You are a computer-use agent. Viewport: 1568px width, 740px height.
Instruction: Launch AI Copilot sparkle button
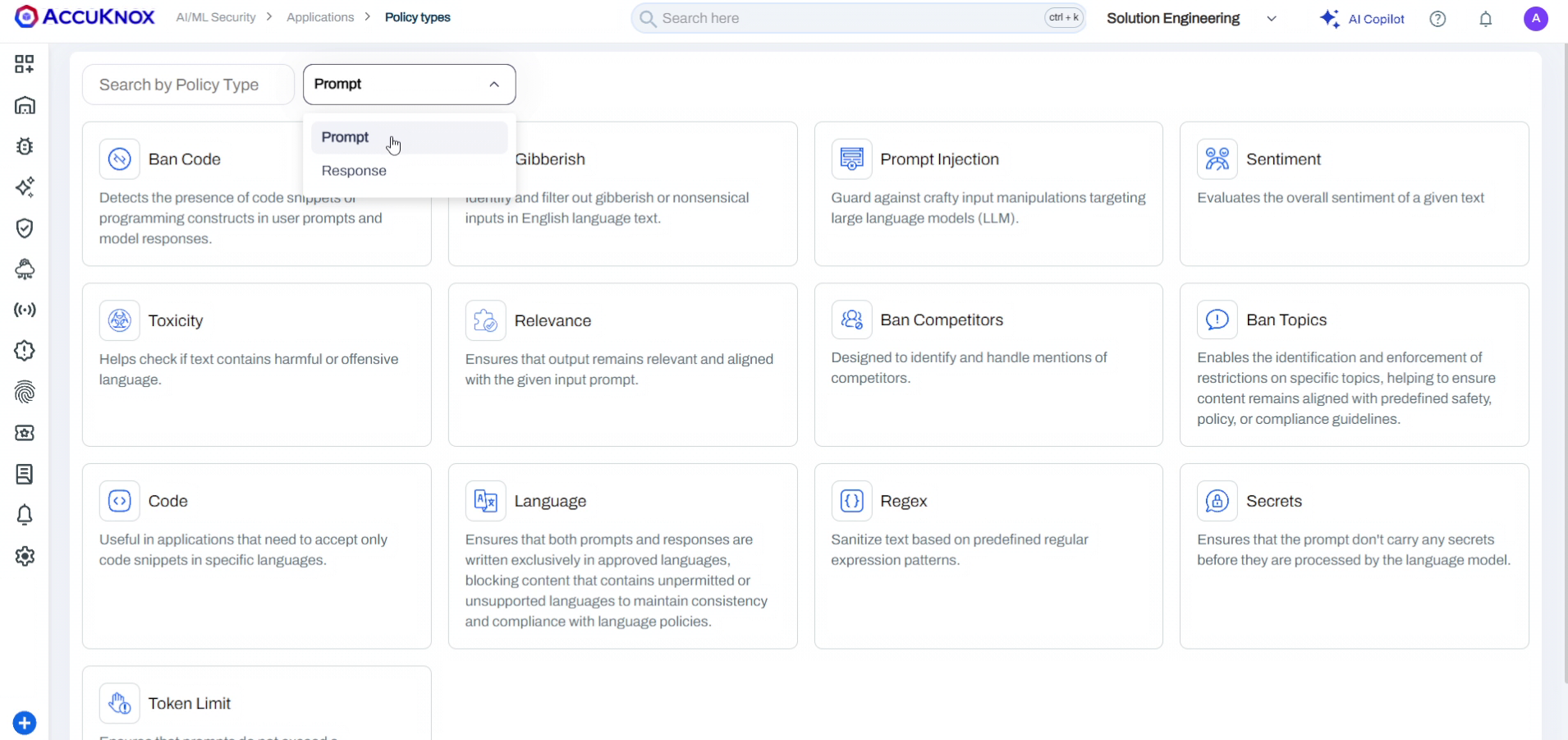[x=1362, y=19]
